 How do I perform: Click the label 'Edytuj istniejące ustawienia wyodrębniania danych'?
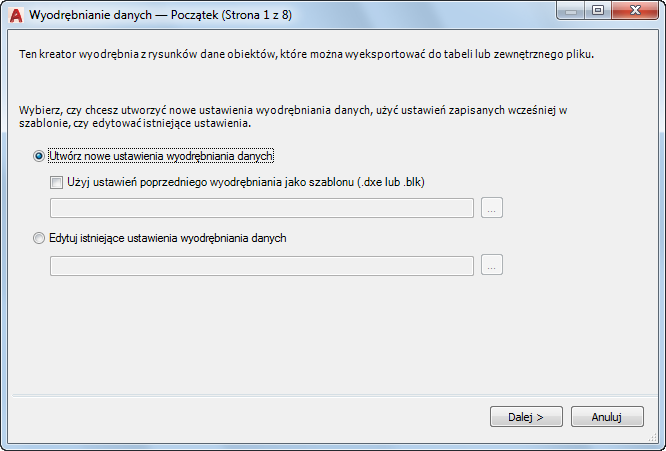click(168, 238)
